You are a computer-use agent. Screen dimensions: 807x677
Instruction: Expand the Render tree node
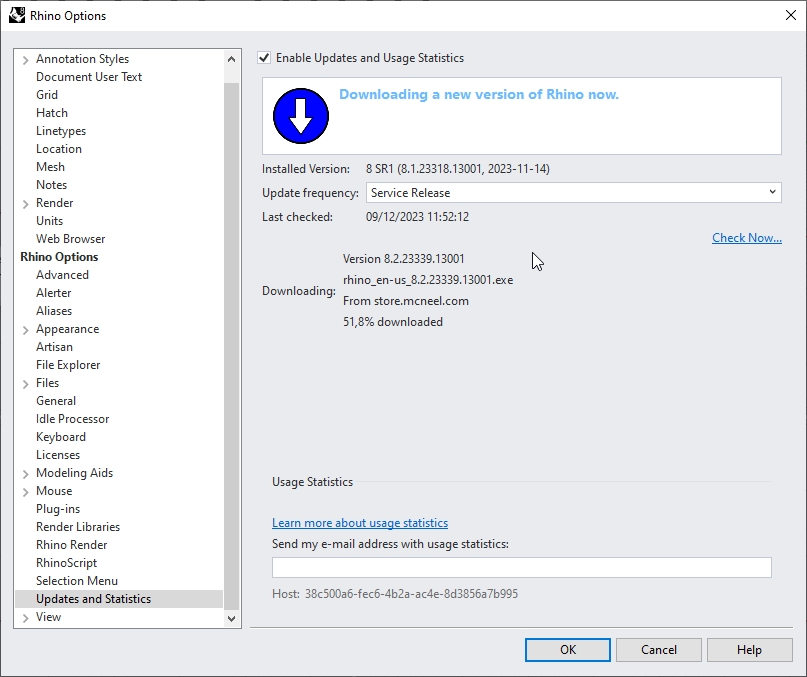(25, 204)
